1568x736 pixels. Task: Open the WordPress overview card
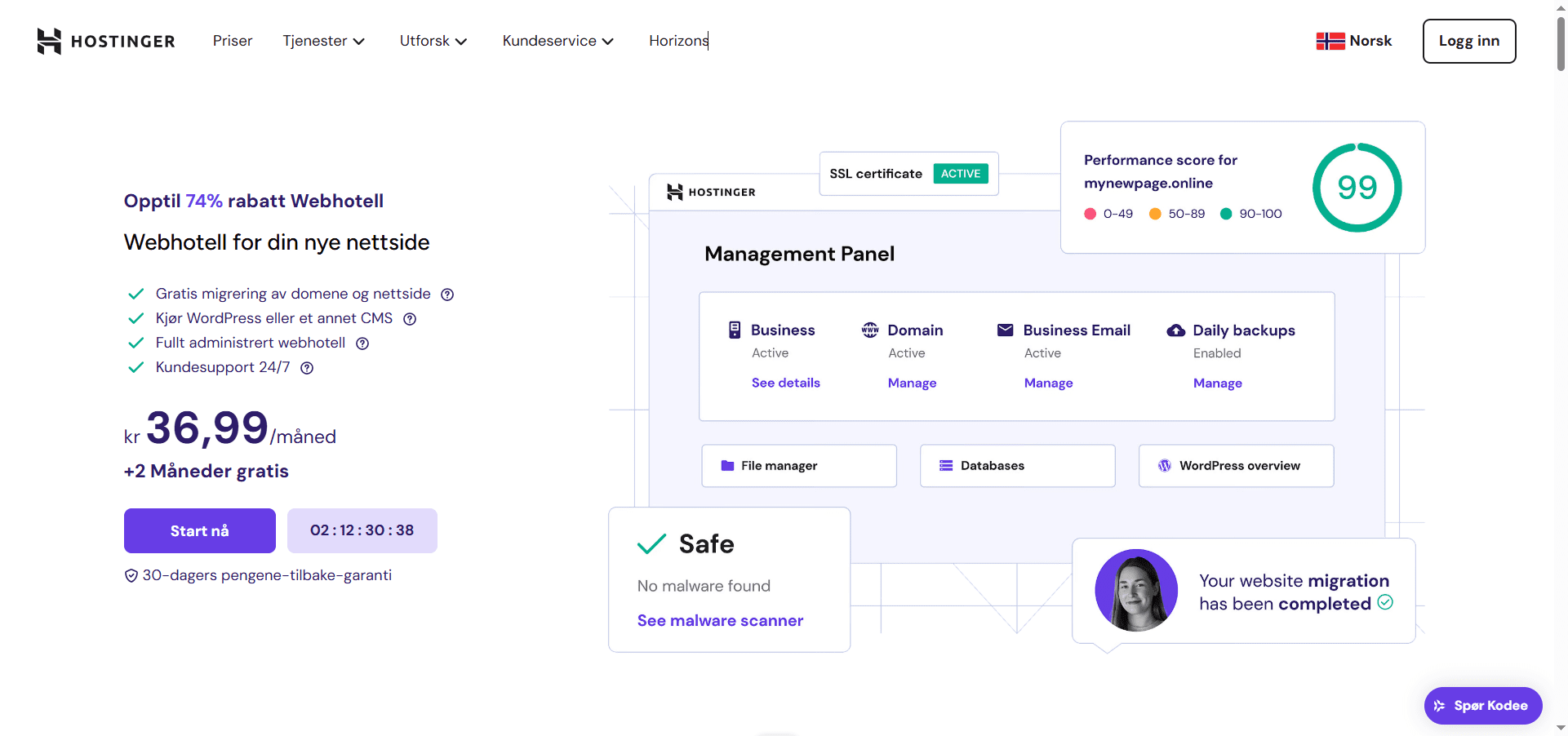pyautogui.click(x=1237, y=466)
